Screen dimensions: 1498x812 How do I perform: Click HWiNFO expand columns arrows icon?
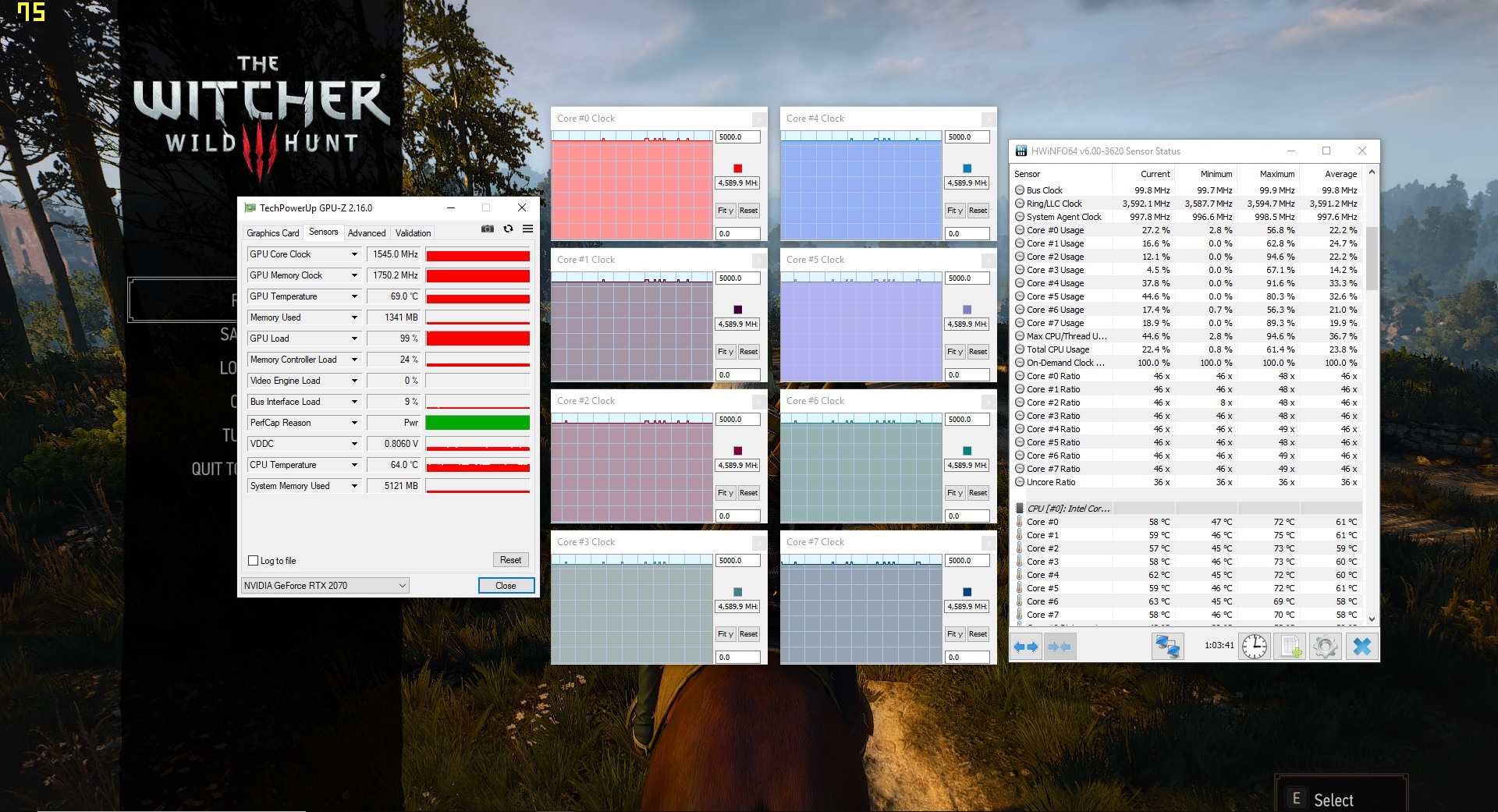coord(1026,647)
